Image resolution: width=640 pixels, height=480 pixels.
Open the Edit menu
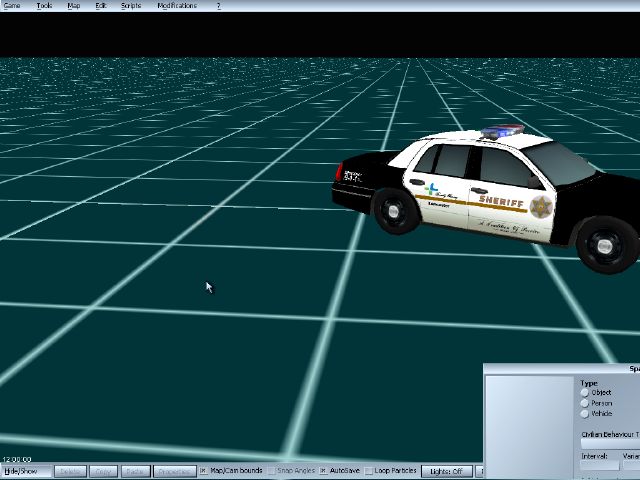click(x=101, y=6)
